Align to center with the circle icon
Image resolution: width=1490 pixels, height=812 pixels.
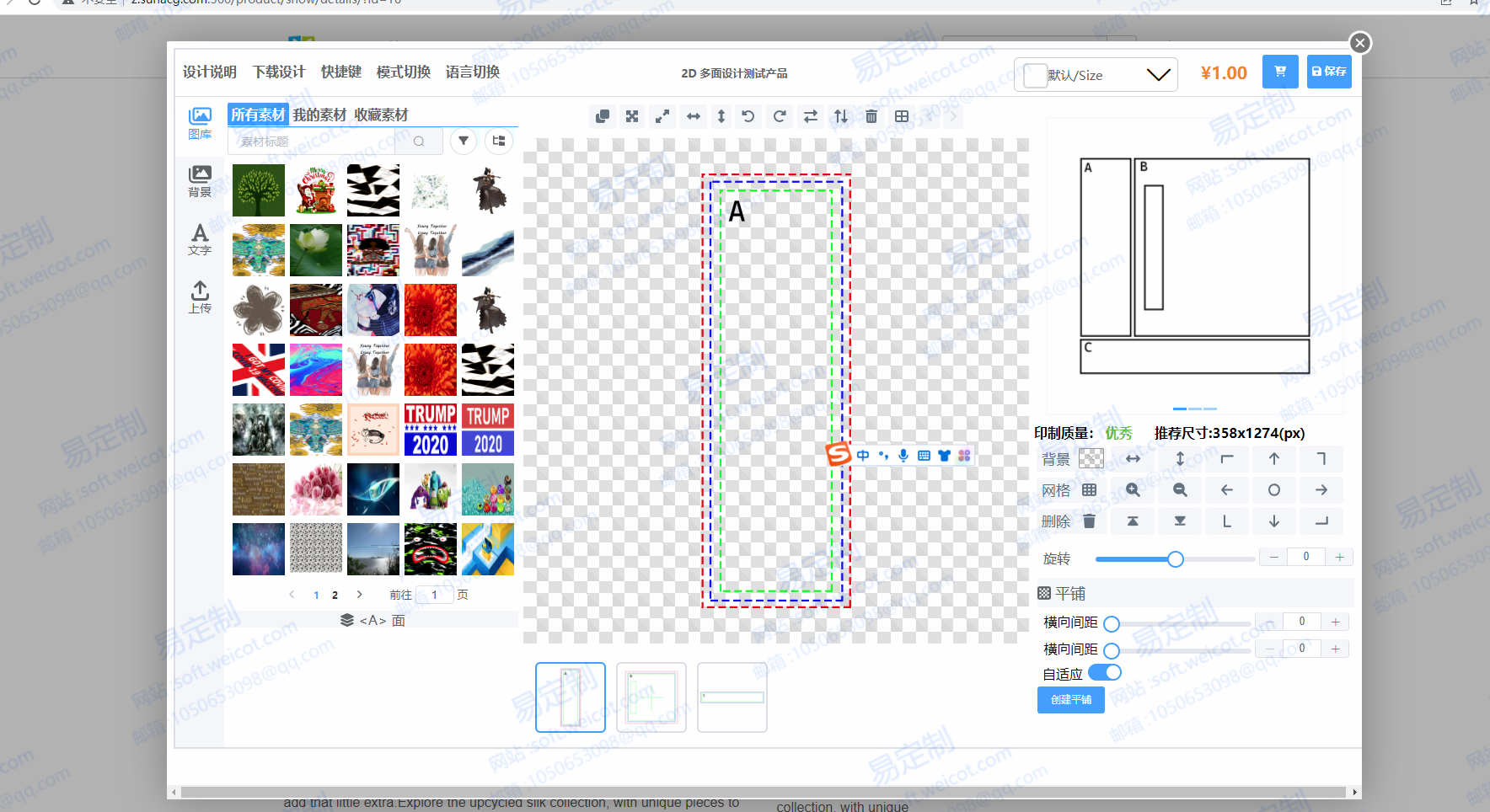1274,490
